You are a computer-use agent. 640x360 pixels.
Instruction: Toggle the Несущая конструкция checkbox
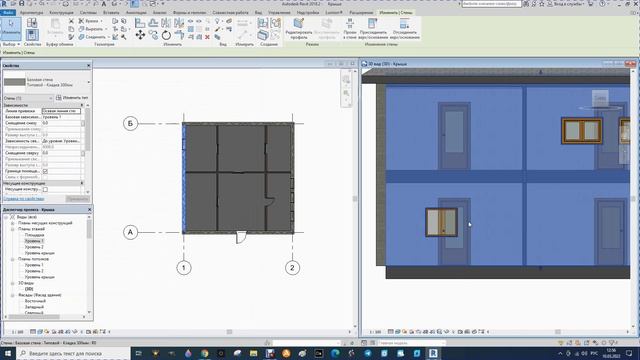(x=45, y=189)
